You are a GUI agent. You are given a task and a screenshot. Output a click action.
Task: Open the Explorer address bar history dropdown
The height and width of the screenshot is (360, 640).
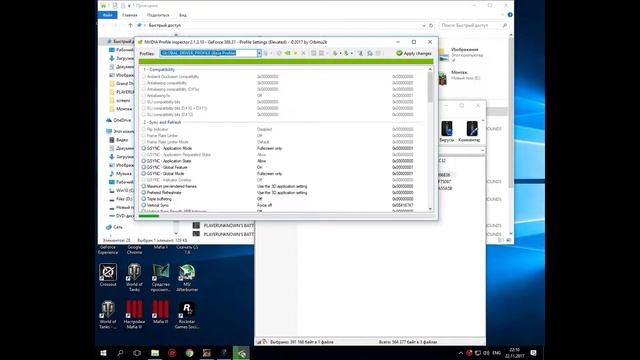(x=423, y=25)
